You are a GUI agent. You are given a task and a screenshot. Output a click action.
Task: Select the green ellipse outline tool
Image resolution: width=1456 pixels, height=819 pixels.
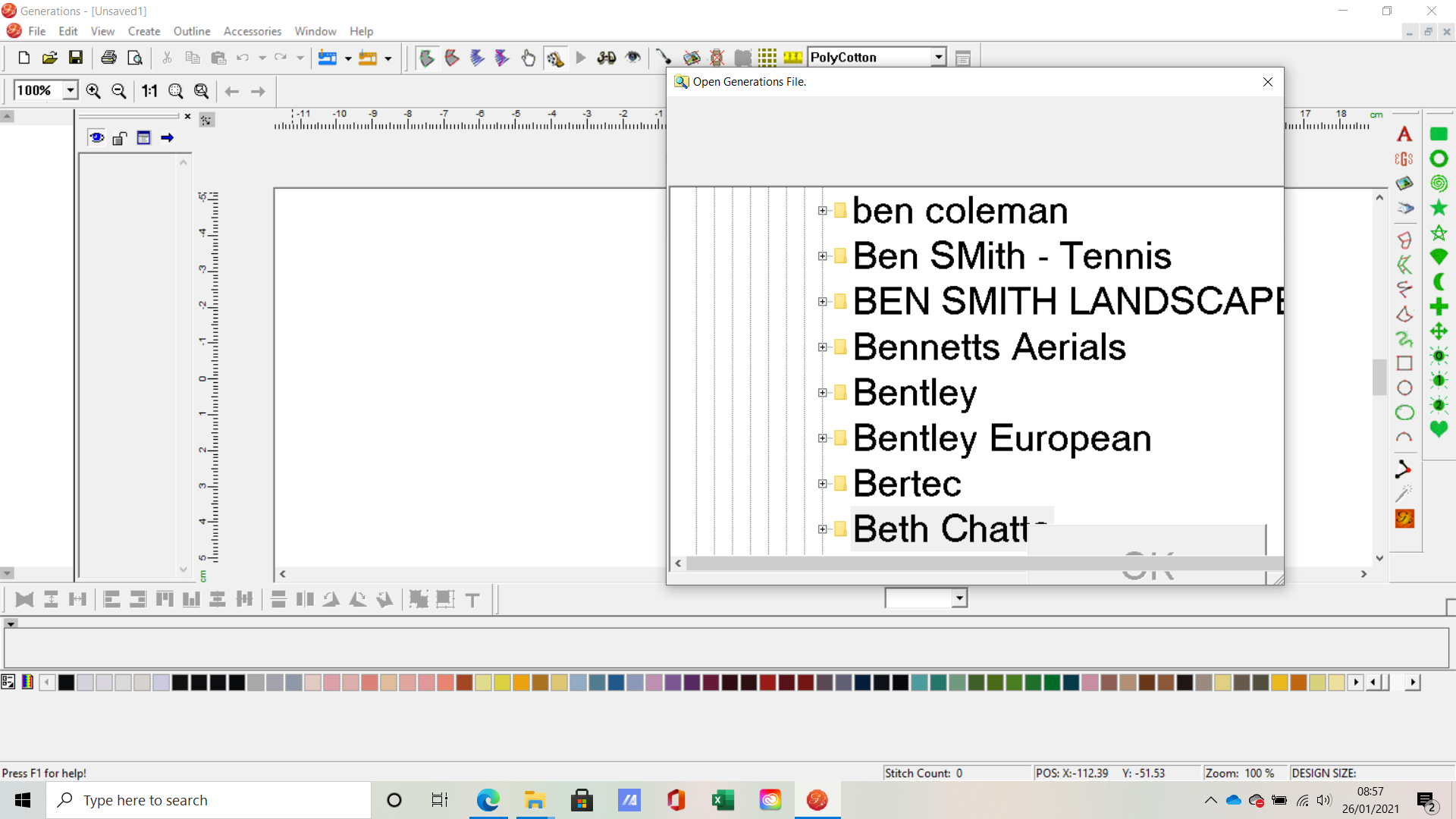point(1404,413)
